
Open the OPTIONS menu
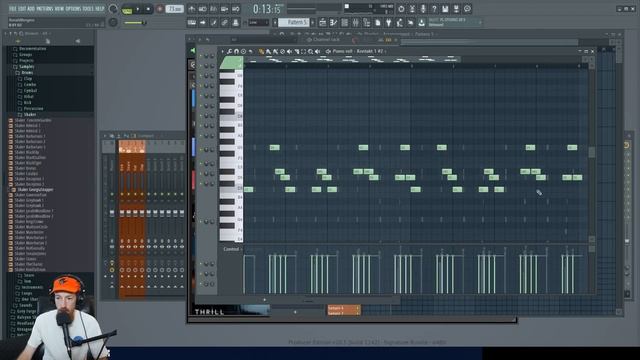[73, 9]
